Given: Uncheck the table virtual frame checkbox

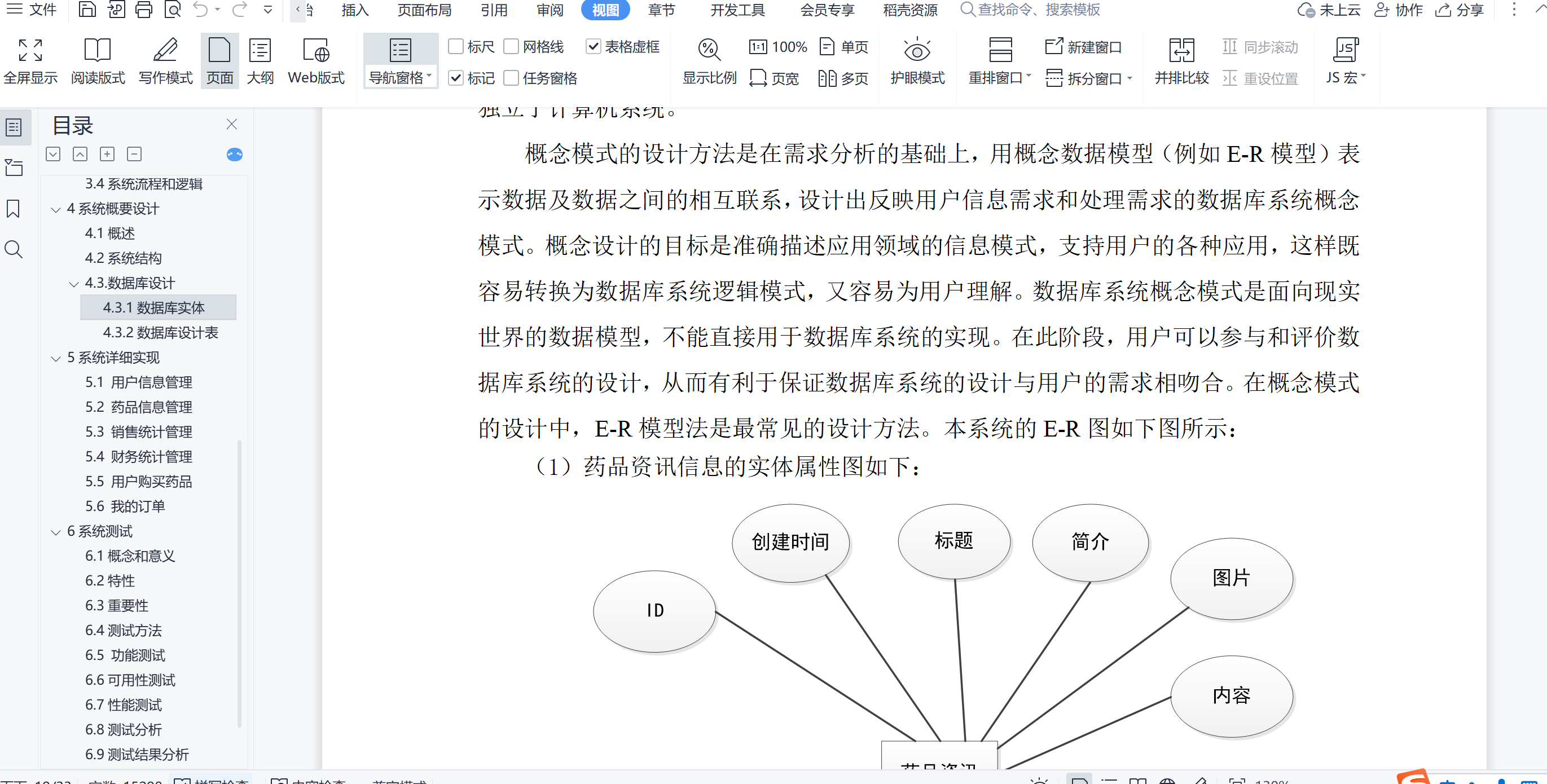Looking at the screenshot, I should 593,47.
